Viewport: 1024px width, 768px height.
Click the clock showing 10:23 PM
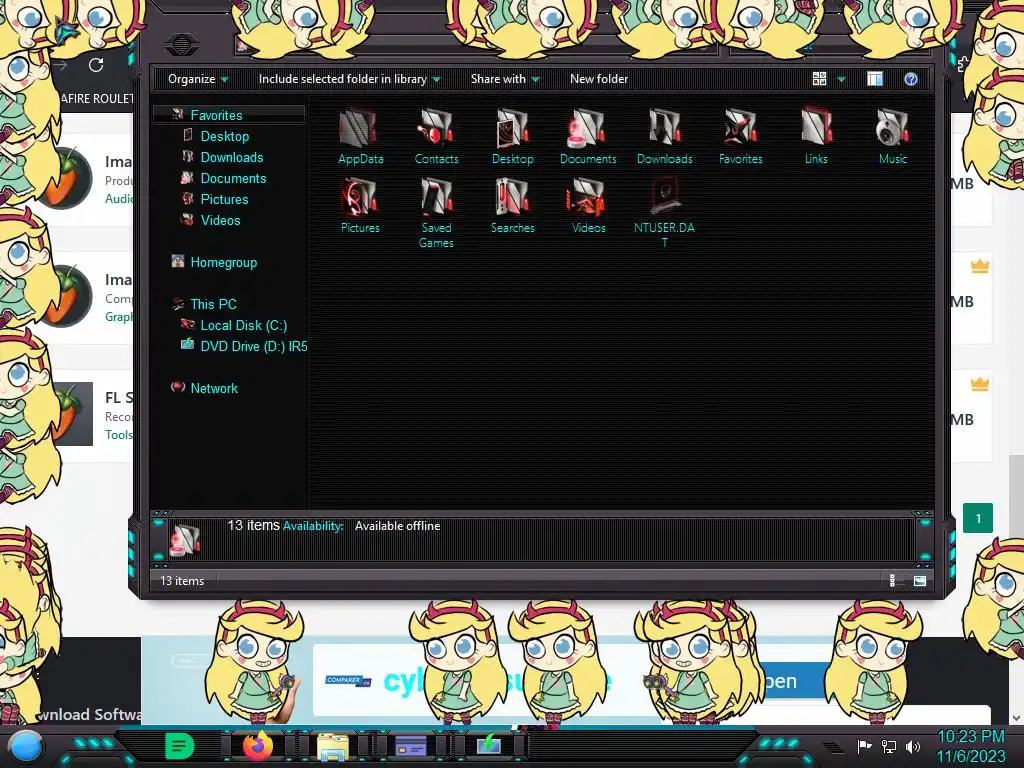pyautogui.click(x=970, y=737)
